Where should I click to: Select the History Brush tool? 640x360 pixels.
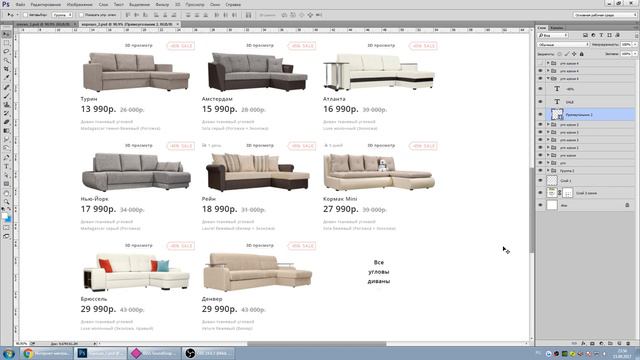[6, 113]
